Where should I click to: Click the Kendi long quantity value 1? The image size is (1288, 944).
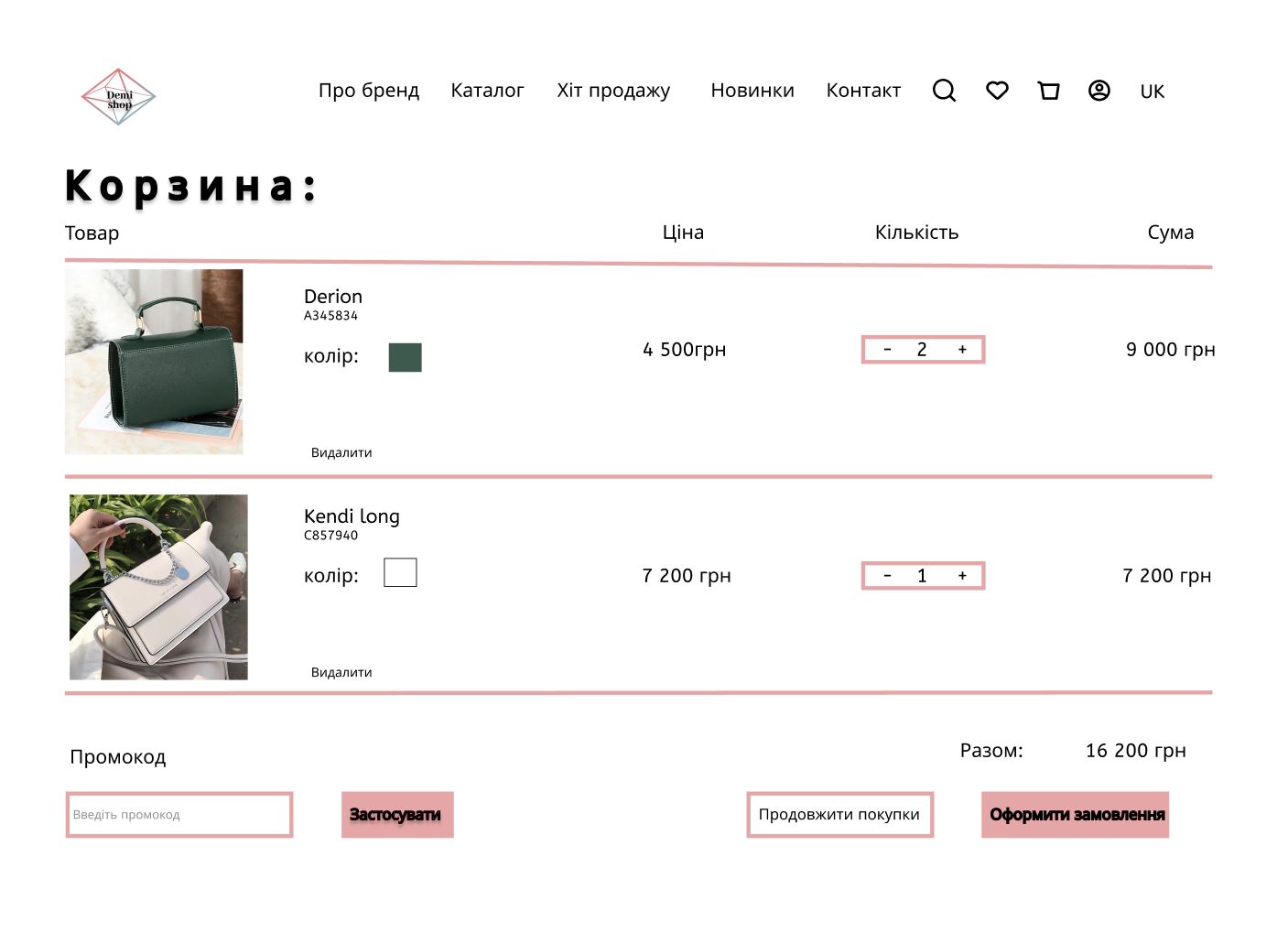pyautogui.click(x=922, y=576)
